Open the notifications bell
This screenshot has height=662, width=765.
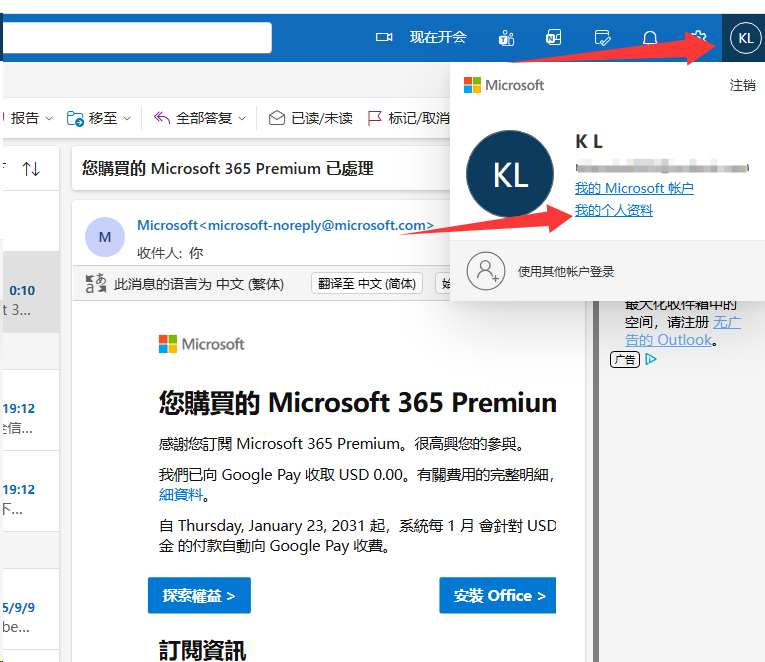(650, 38)
